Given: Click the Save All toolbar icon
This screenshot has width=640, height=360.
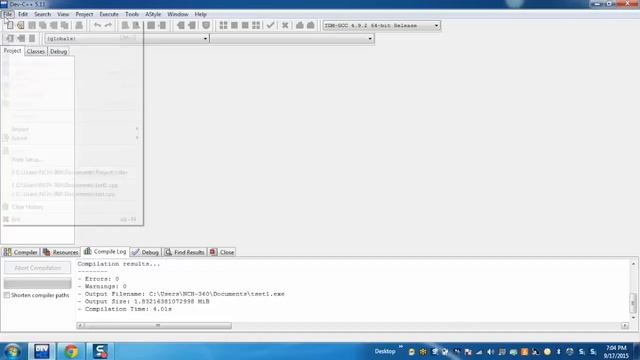Looking at the screenshot, I should pyautogui.click(x=43, y=25).
